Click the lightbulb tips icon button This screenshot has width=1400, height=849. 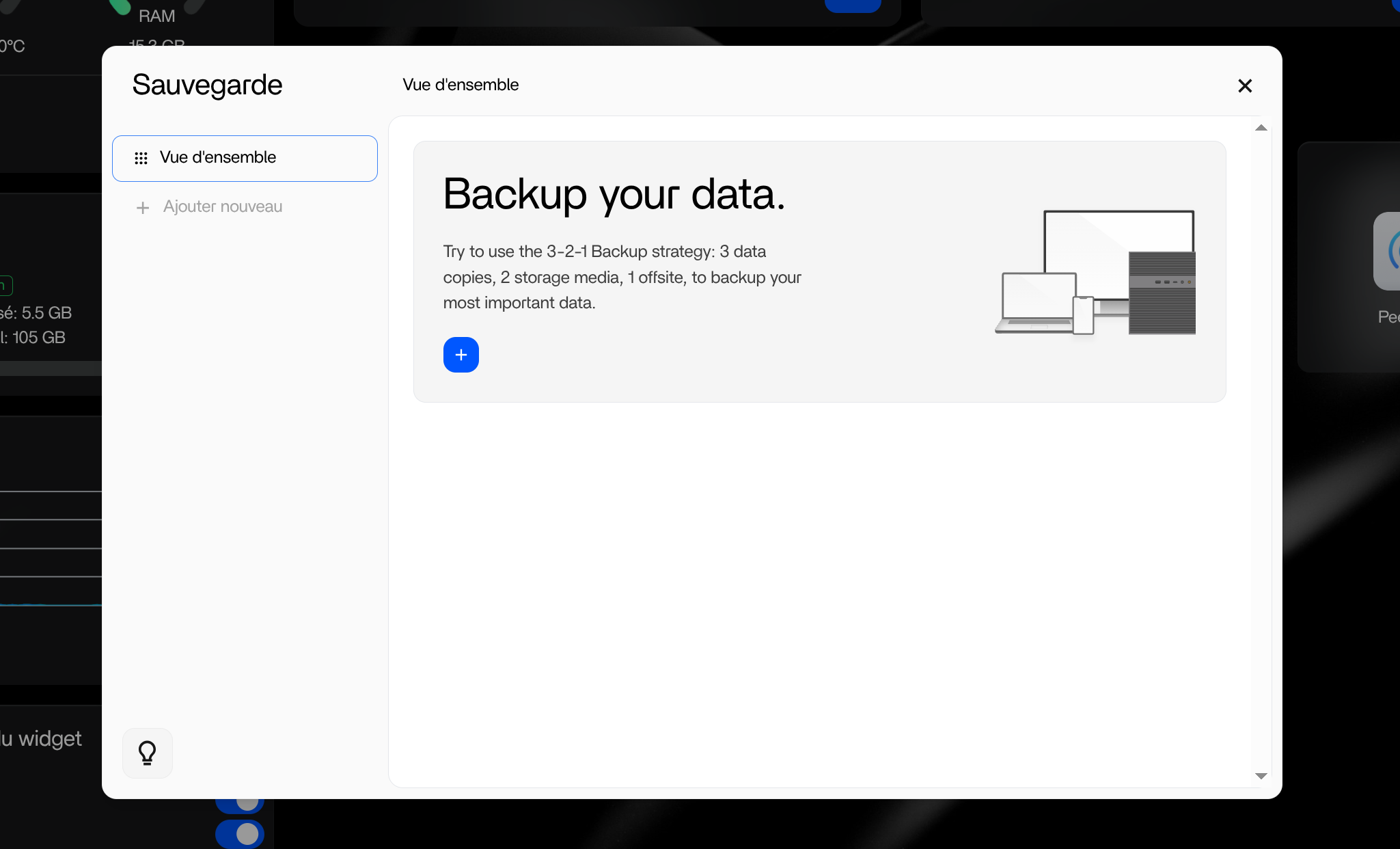147,753
